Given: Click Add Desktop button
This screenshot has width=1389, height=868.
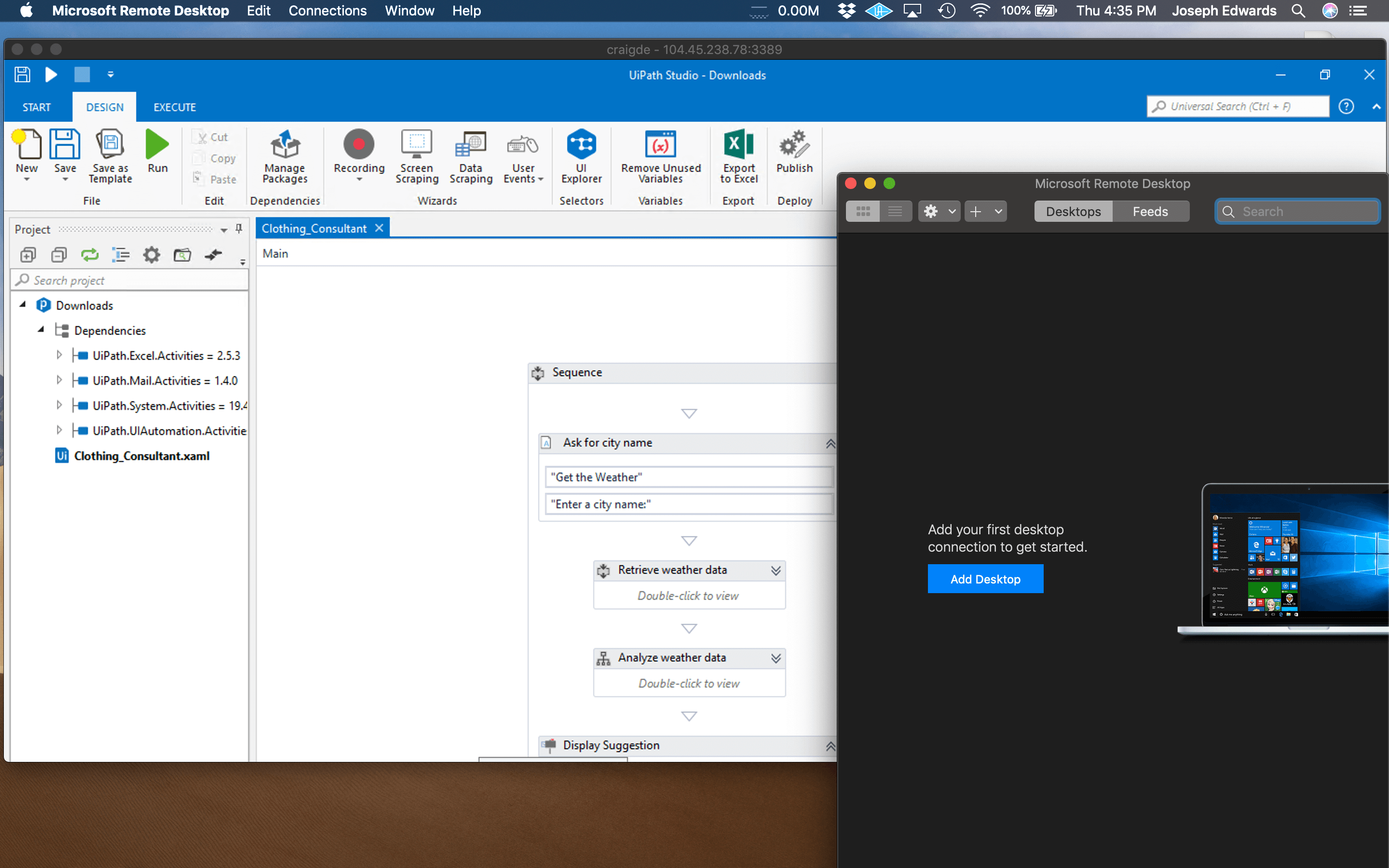Looking at the screenshot, I should pos(985,579).
